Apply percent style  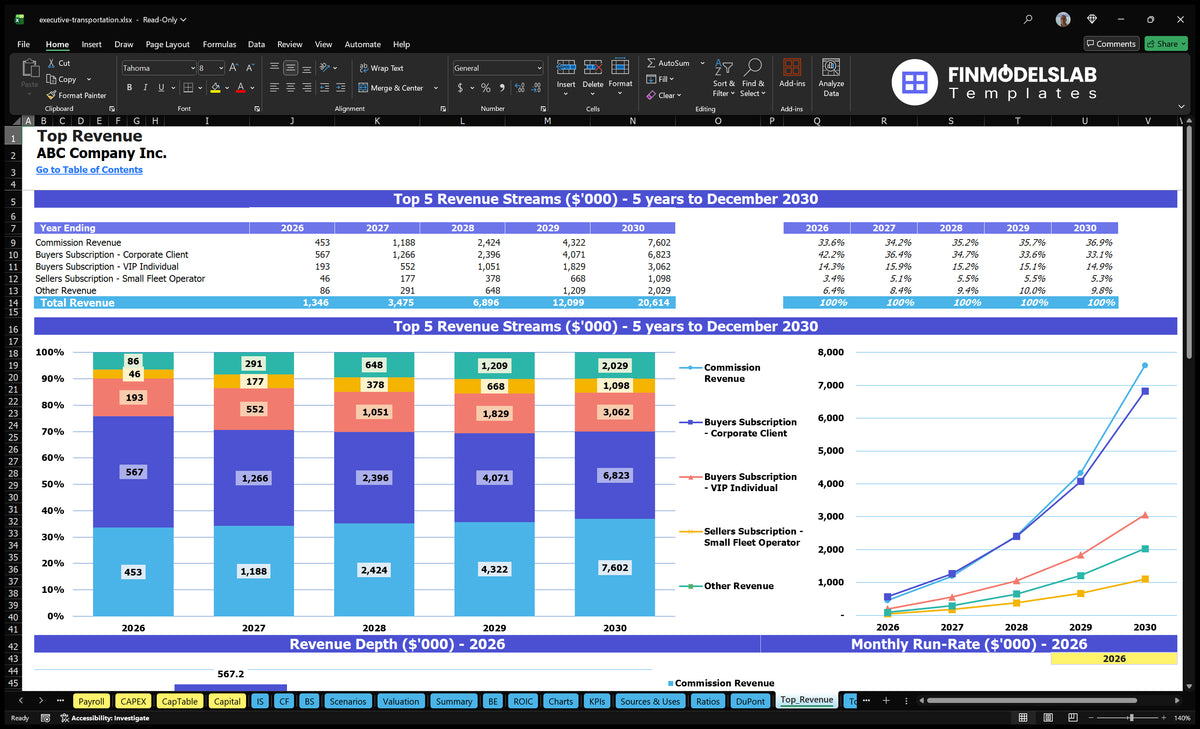pos(485,88)
